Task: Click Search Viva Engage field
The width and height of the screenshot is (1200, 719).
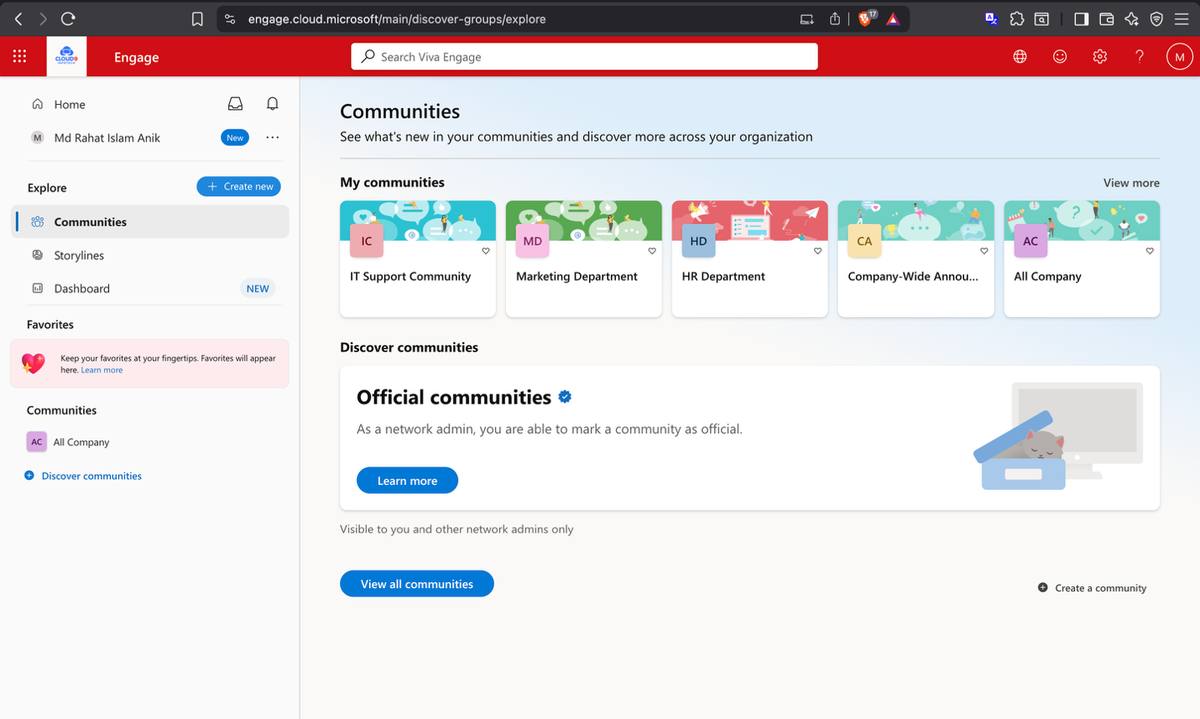Action: 584,57
